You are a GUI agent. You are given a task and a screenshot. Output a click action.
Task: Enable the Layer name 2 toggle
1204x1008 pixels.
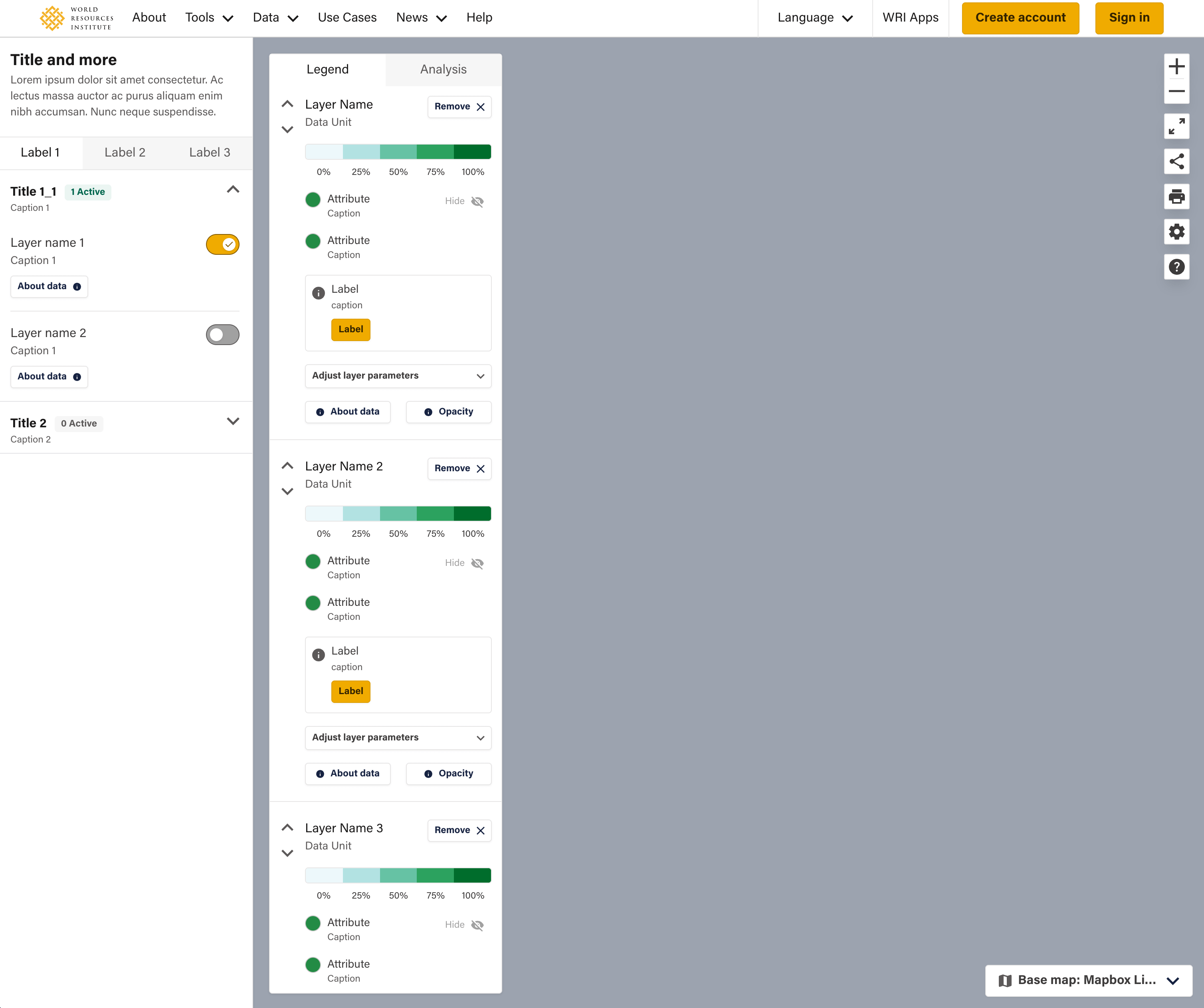click(222, 335)
